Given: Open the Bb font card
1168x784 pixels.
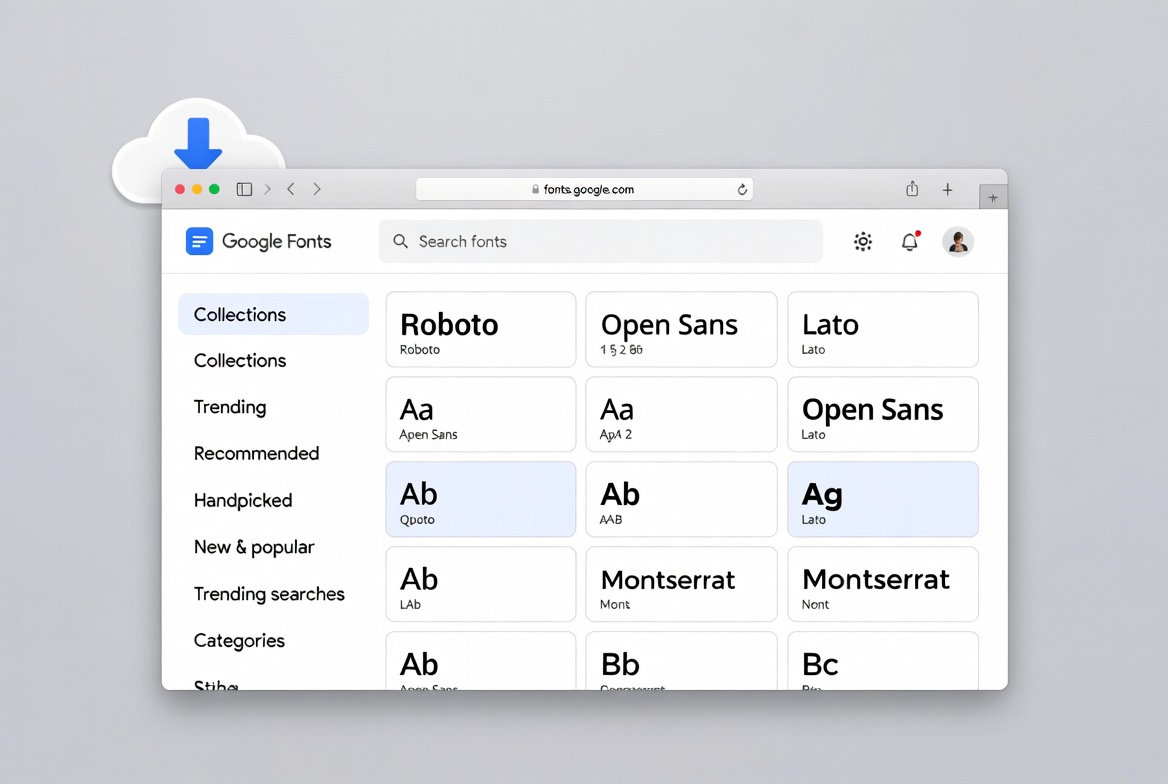Looking at the screenshot, I should click(x=681, y=661).
